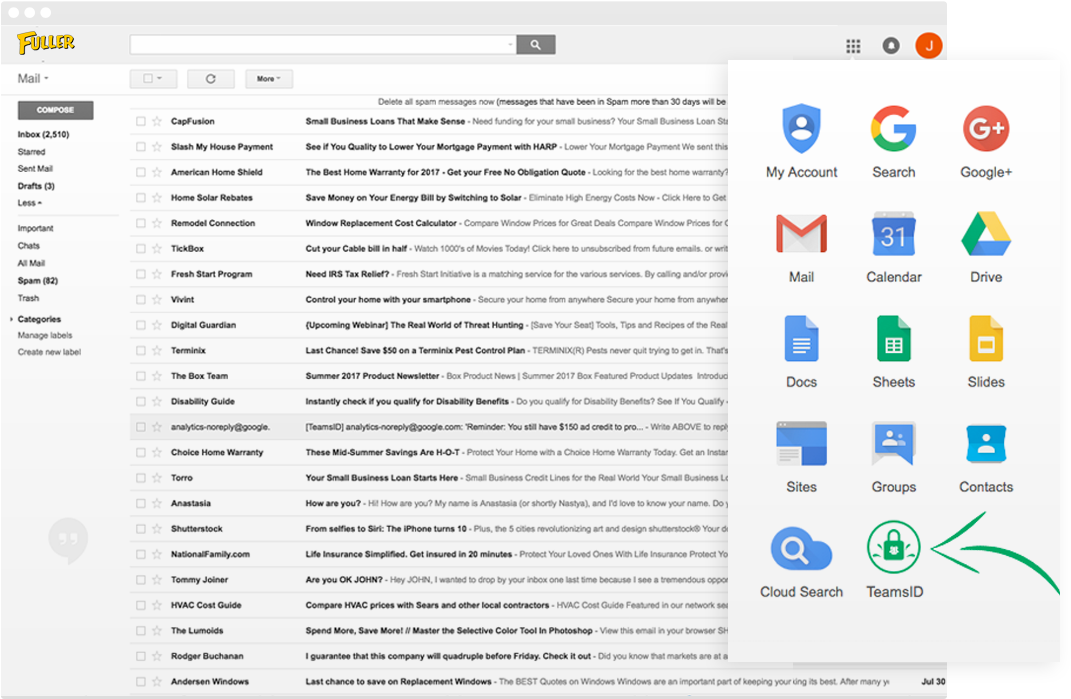Launch the Docs app
The width and height of the screenshot is (1071, 699).
[801, 352]
